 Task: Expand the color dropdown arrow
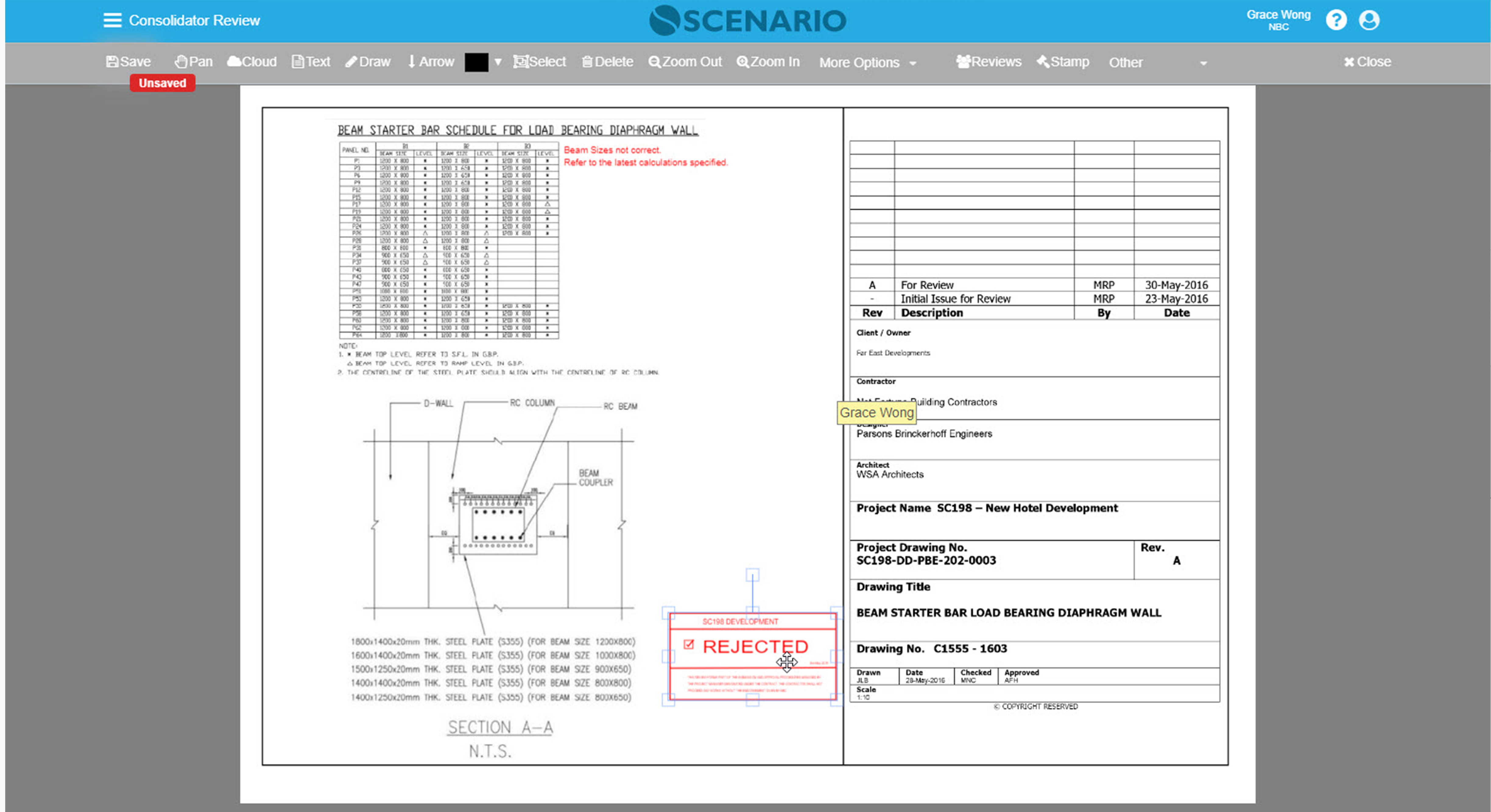click(x=498, y=62)
